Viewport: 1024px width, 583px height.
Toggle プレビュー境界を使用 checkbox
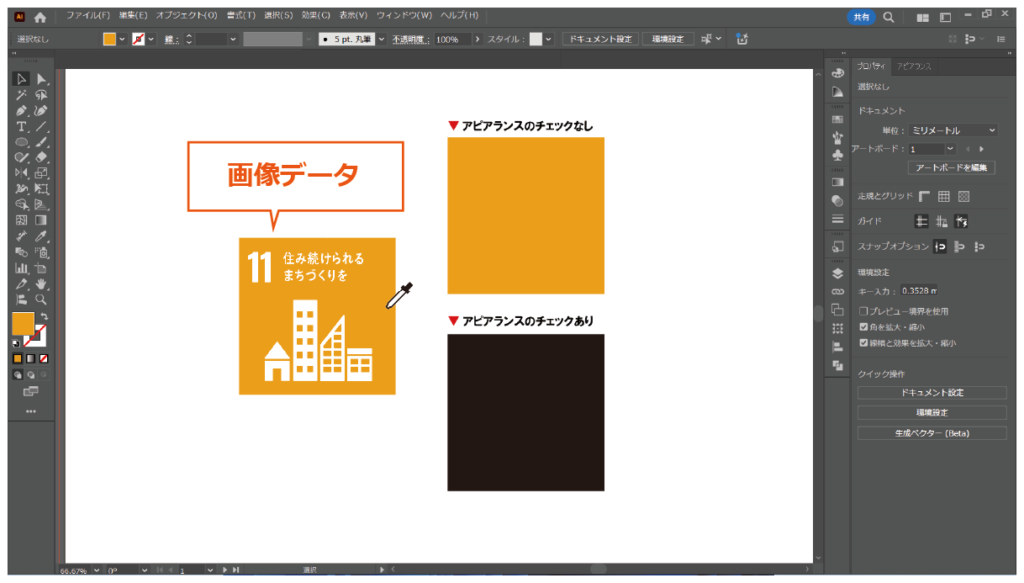tap(863, 311)
